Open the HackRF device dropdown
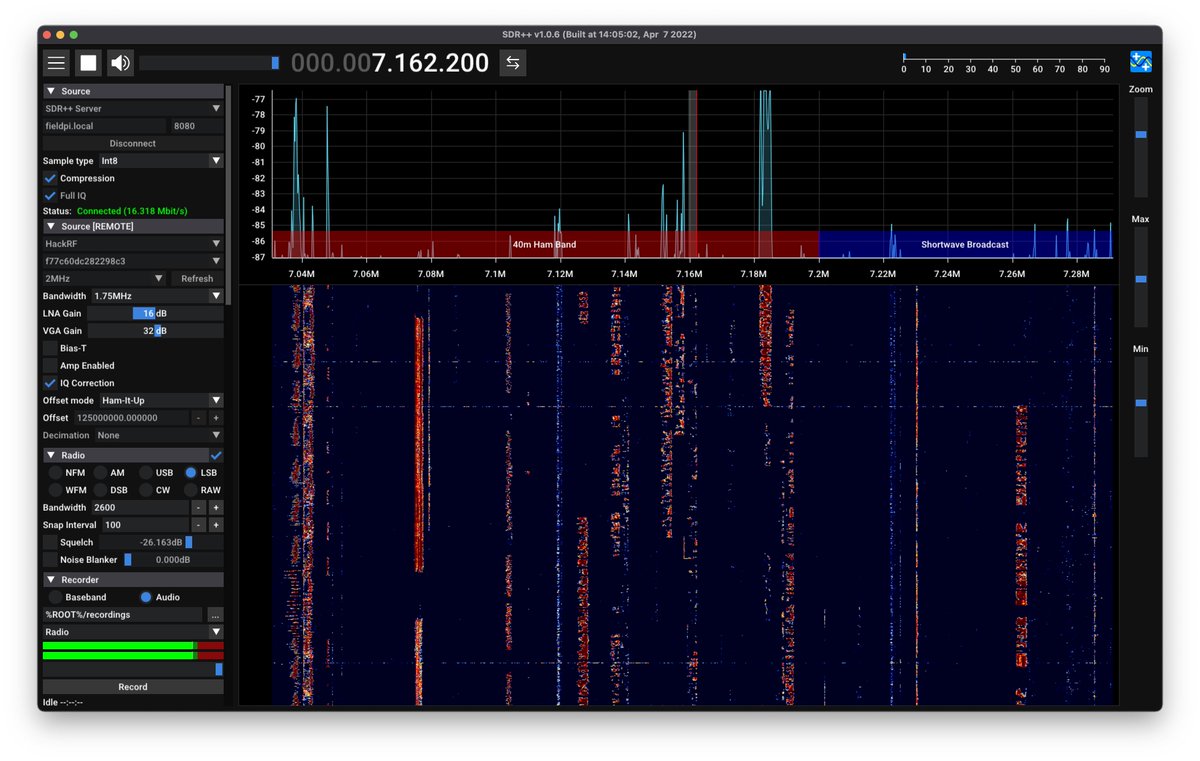1200x761 pixels. (x=133, y=243)
